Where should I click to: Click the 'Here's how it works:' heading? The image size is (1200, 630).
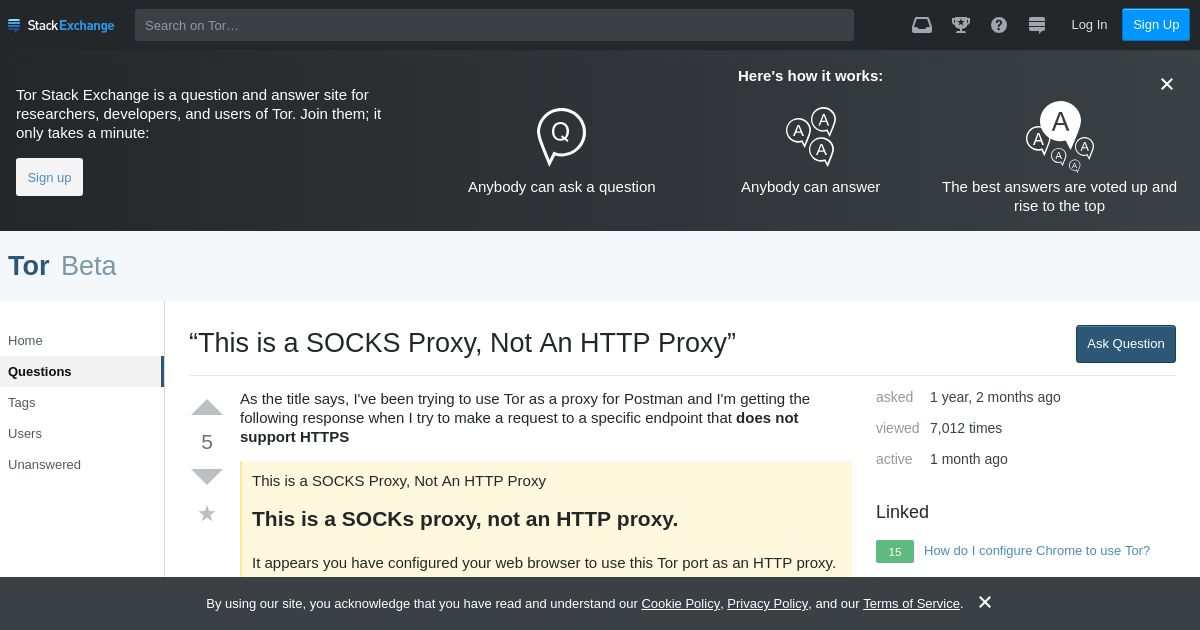[810, 76]
